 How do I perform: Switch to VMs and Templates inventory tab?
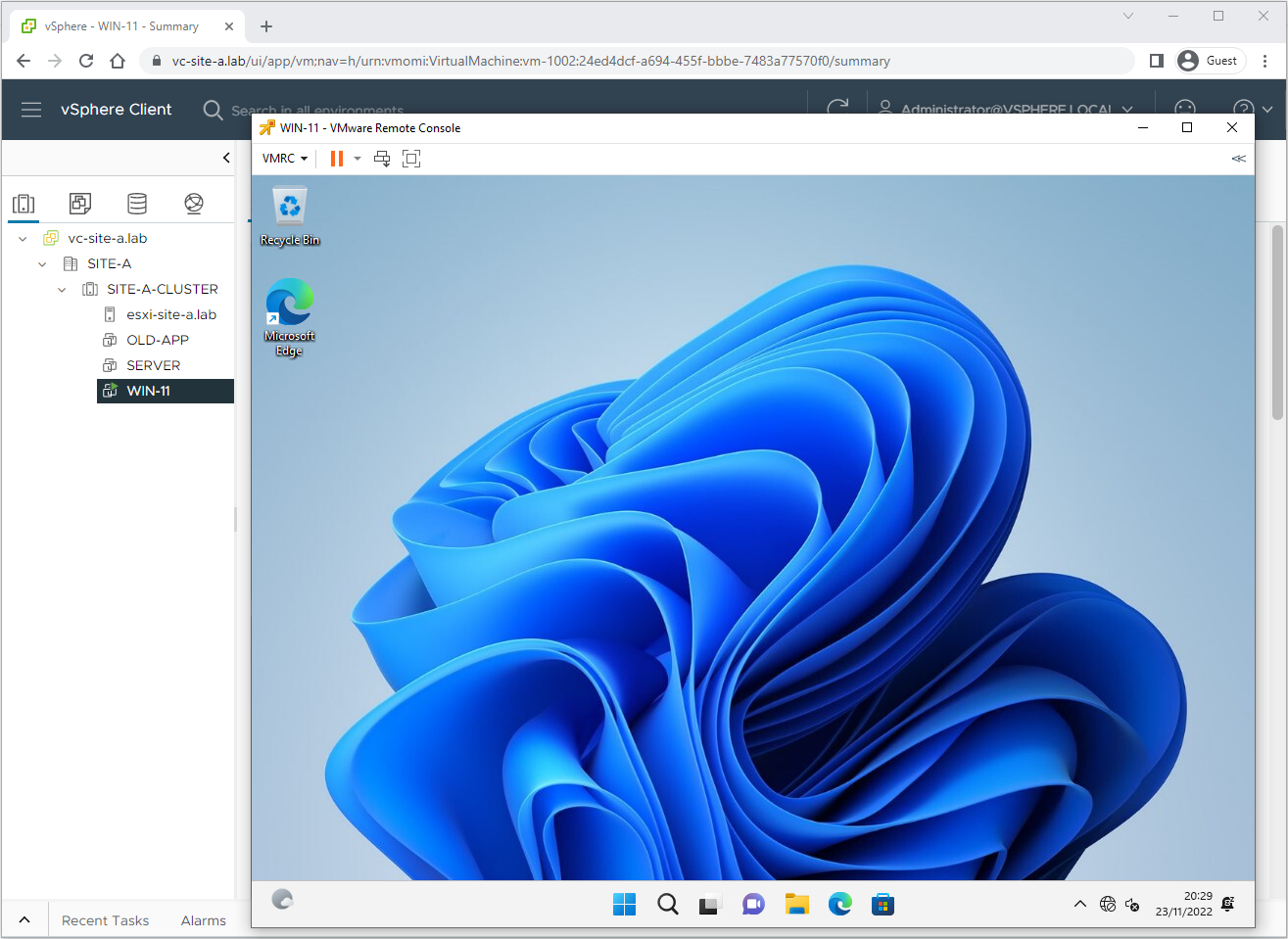[x=80, y=203]
